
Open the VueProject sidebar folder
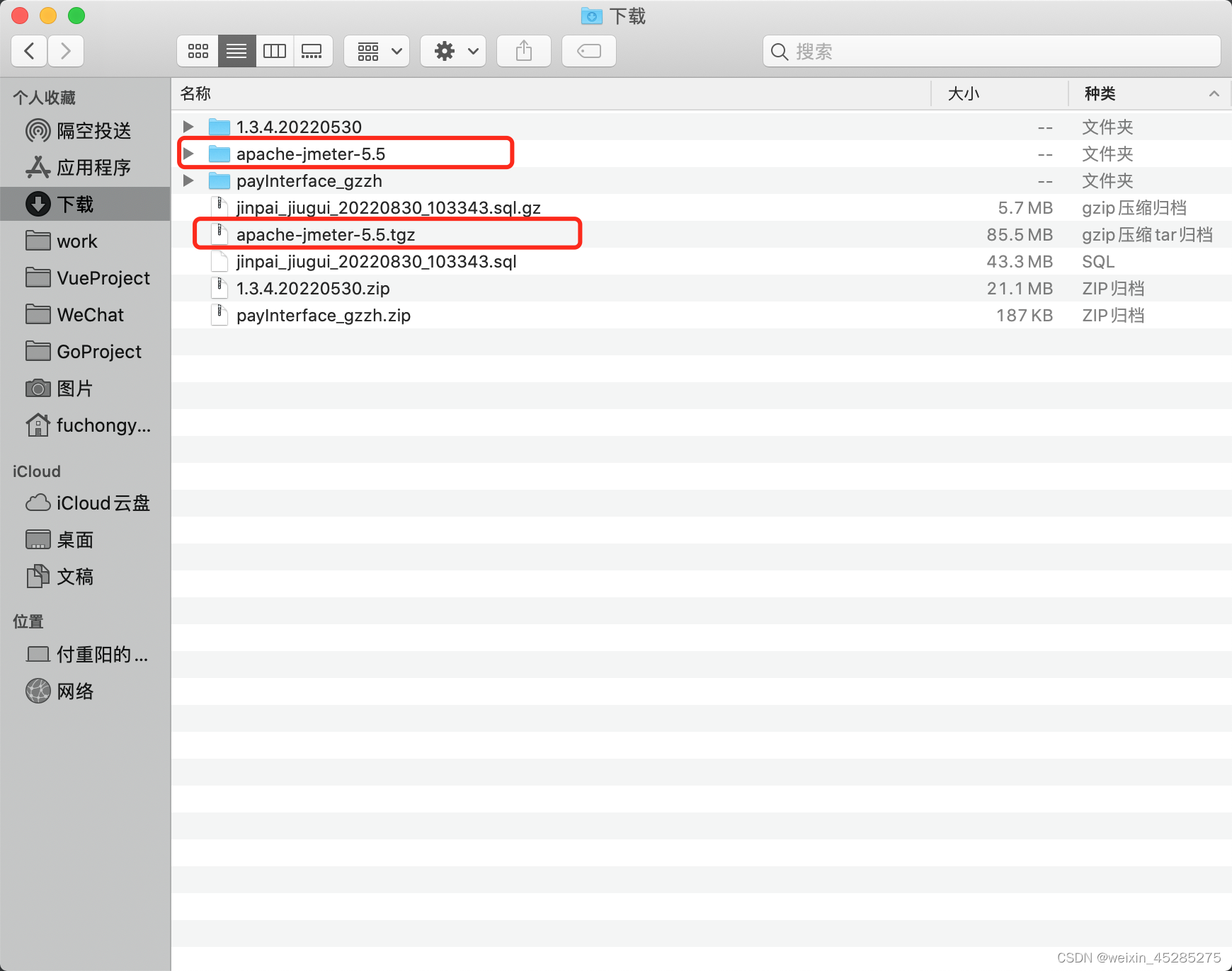point(85,278)
